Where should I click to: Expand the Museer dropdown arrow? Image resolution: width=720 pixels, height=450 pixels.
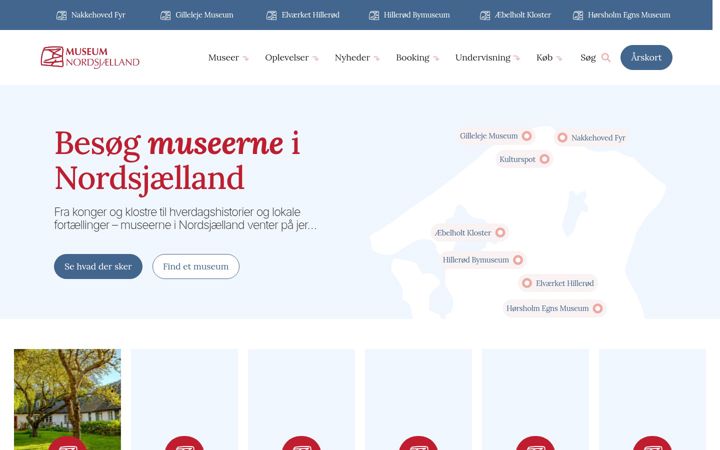[x=246, y=58]
